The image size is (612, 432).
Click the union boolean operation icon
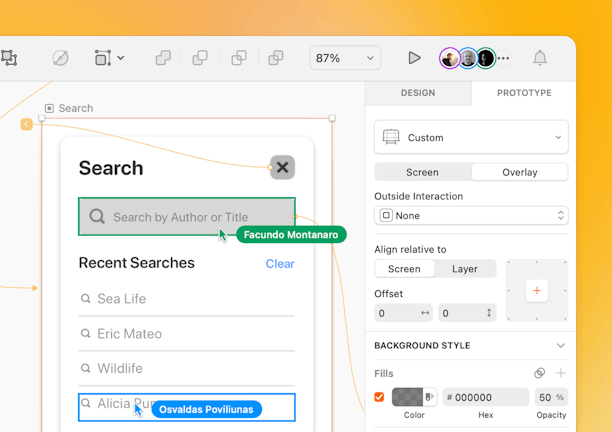coord(163,58)
